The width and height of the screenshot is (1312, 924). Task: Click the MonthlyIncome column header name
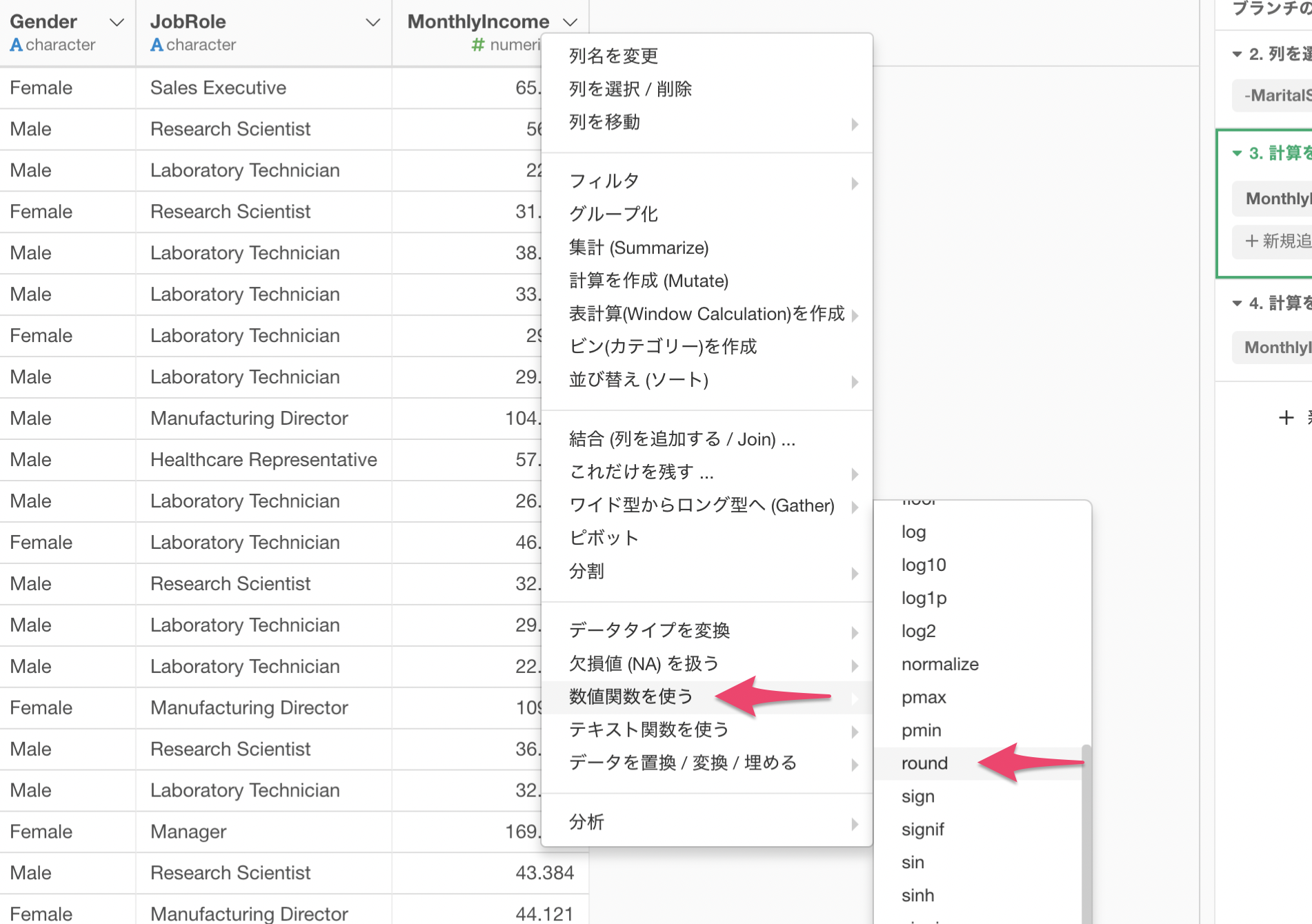click(x=479, y=22)
